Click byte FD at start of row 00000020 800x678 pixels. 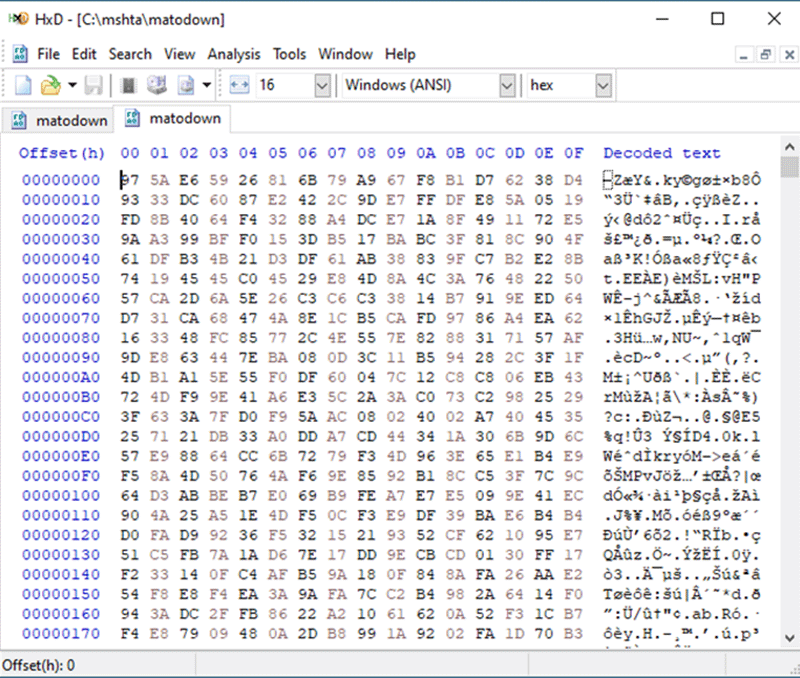[x=130, y=219]
